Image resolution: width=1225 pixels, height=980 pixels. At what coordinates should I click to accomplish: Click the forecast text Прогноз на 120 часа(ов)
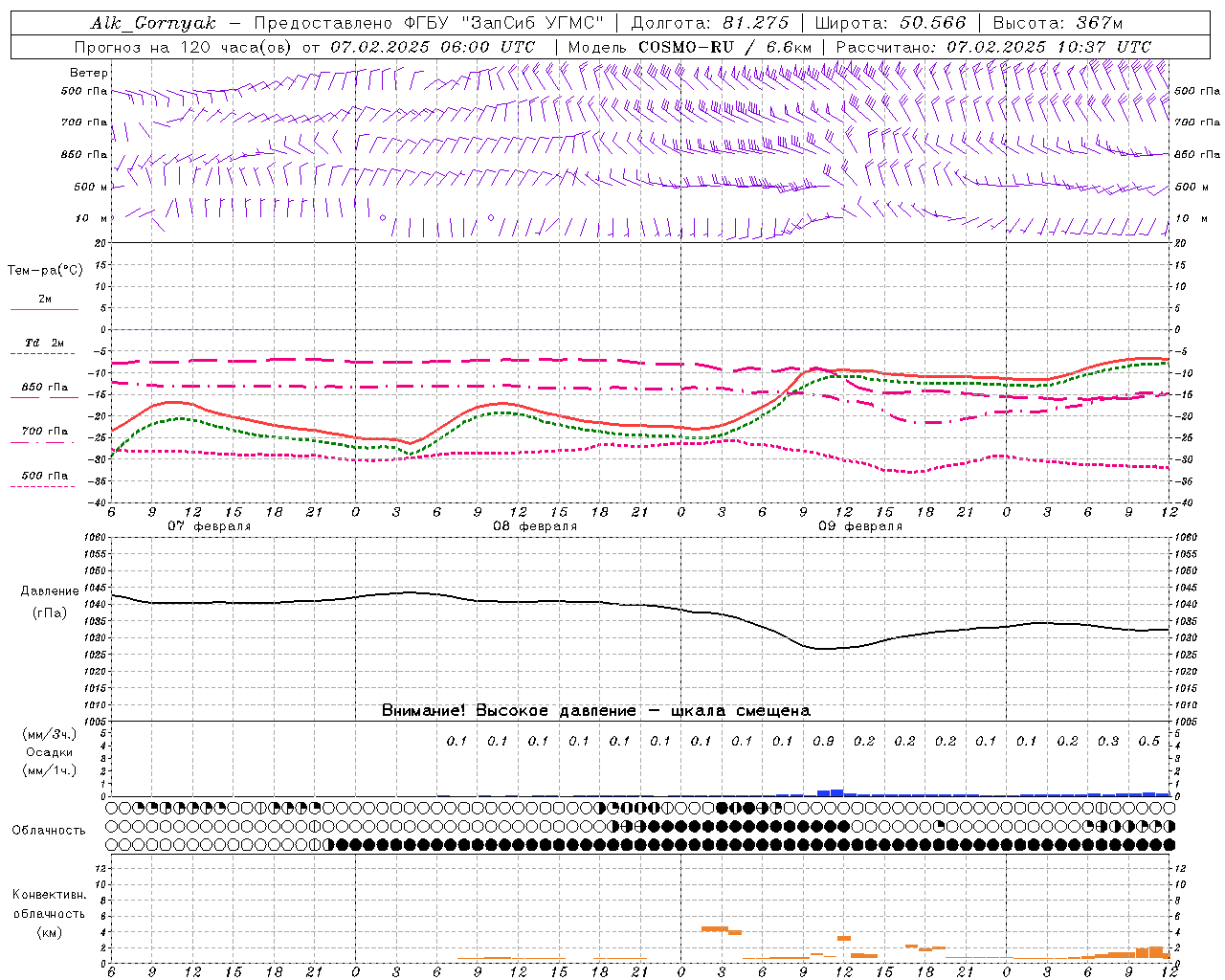pos(184,47)
